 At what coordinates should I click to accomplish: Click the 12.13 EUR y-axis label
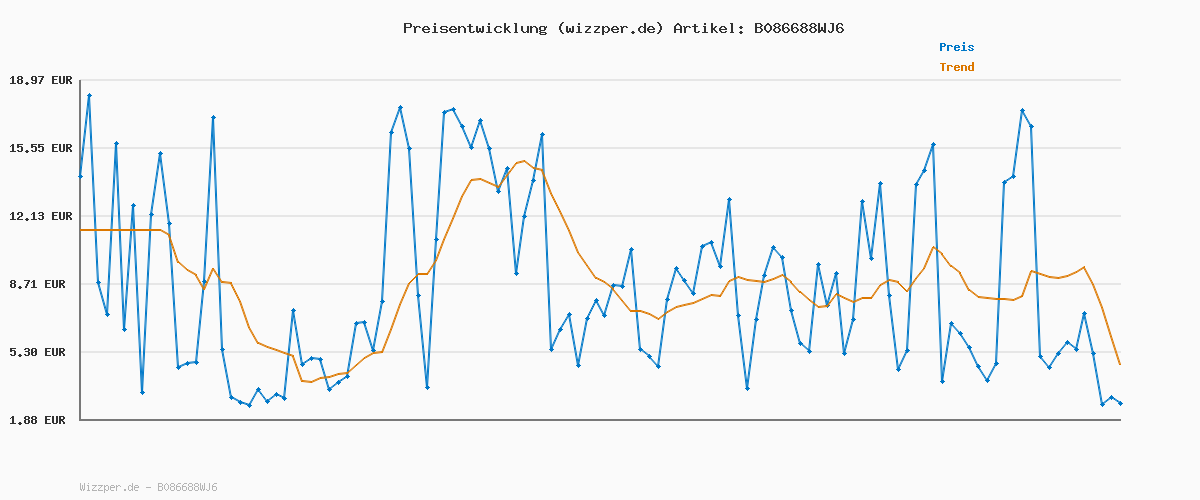(x=40, y=216)
